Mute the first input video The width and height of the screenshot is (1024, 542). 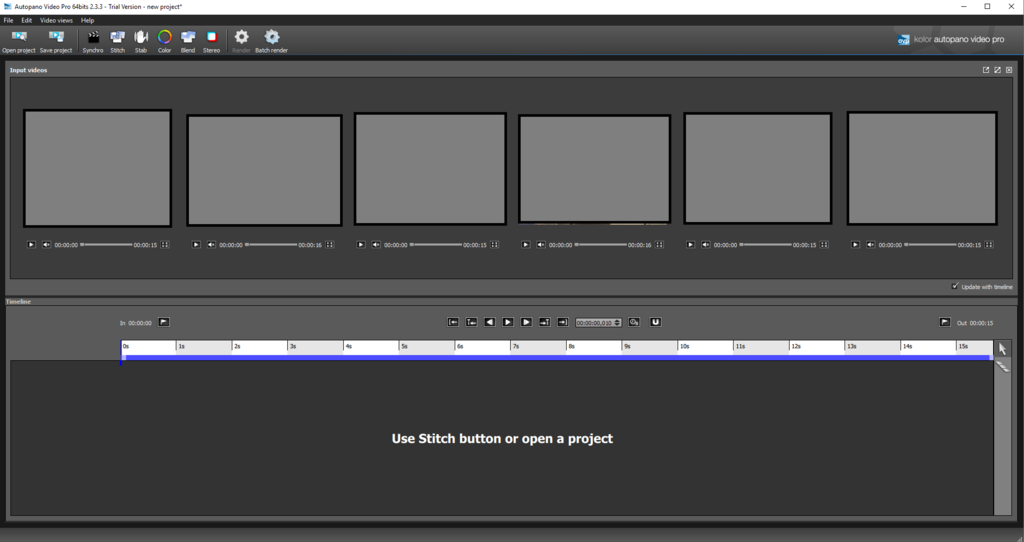click(46, 245)
